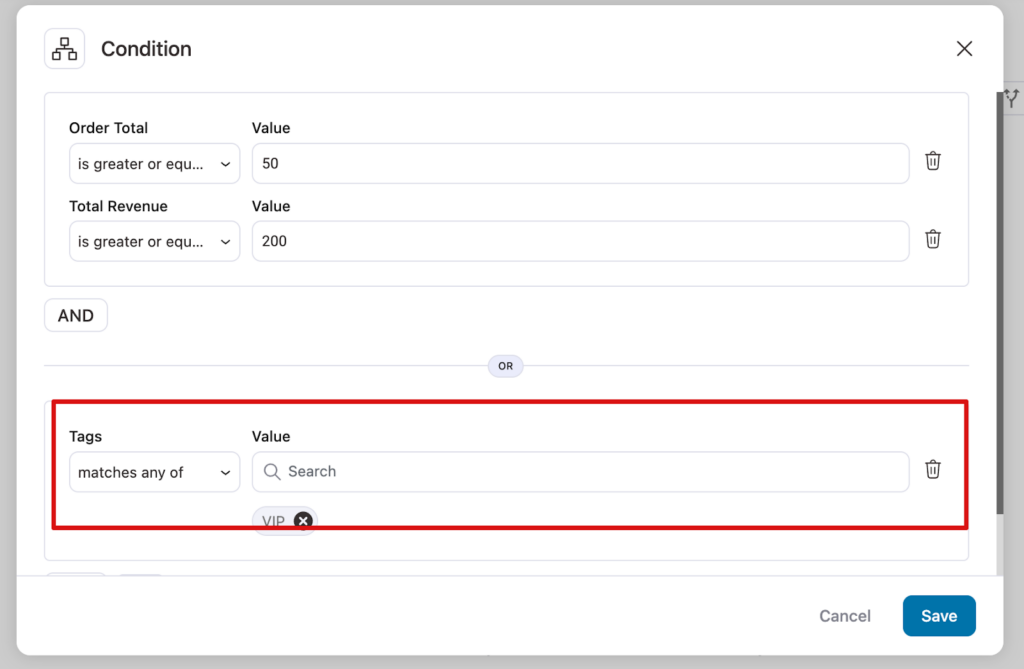Click the branch icon behind the dialog
Viewport: 1024px width, 669px height.
click(x=1012, y=98)
